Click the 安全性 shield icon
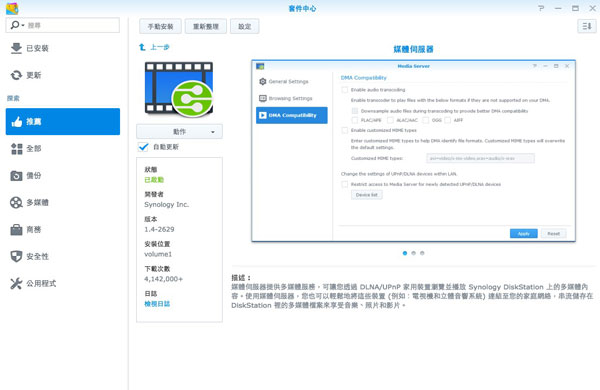The width and height of the screenshot is (600, 390). (16, 256)
